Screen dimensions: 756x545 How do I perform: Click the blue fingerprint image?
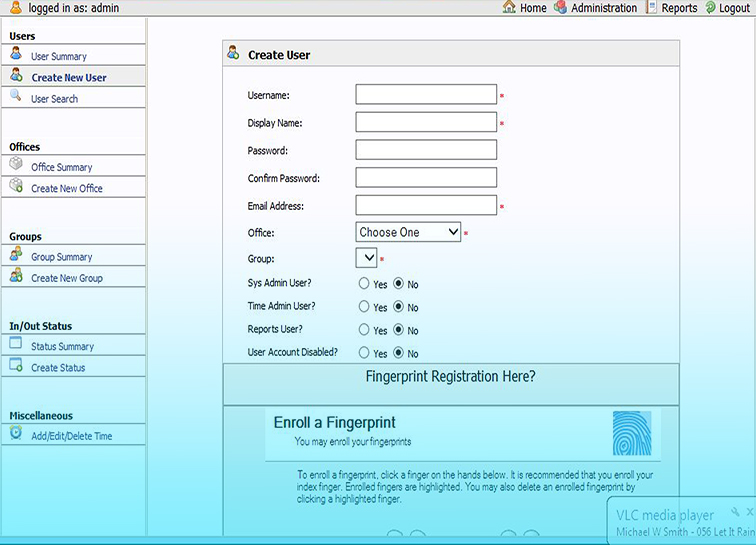(x=632, y=433)
